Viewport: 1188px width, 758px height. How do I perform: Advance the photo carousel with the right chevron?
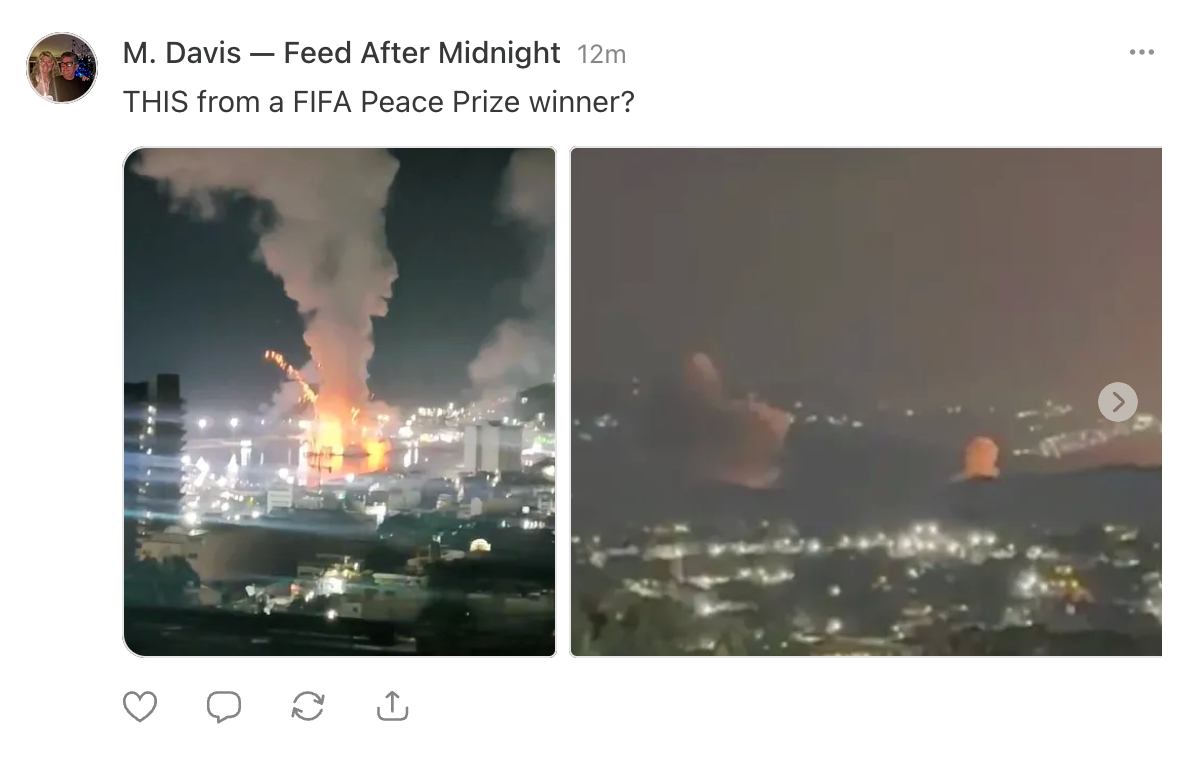coord(1117,402)
